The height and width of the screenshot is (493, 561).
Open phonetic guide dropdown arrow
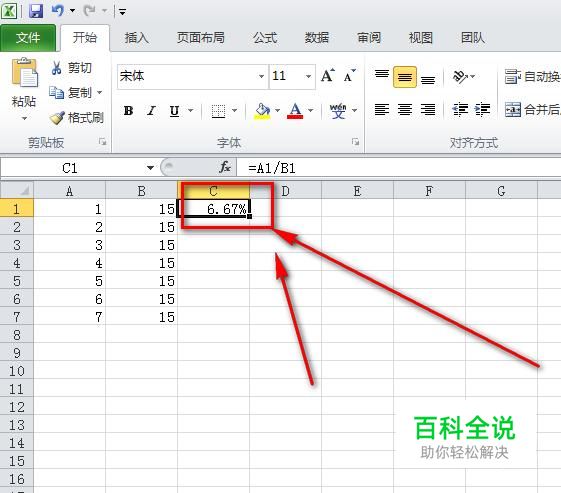click(355, 111)
